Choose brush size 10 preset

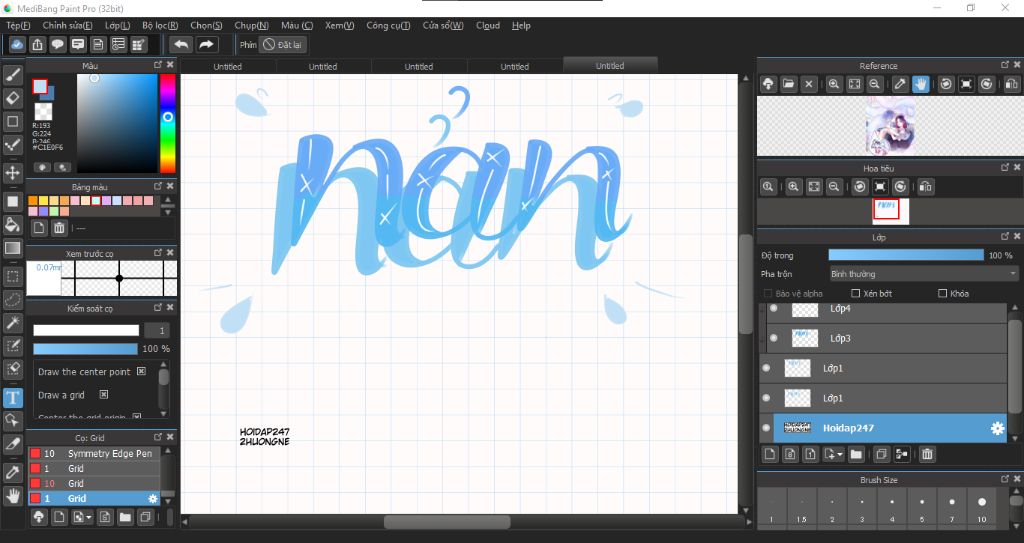[982, 510]
